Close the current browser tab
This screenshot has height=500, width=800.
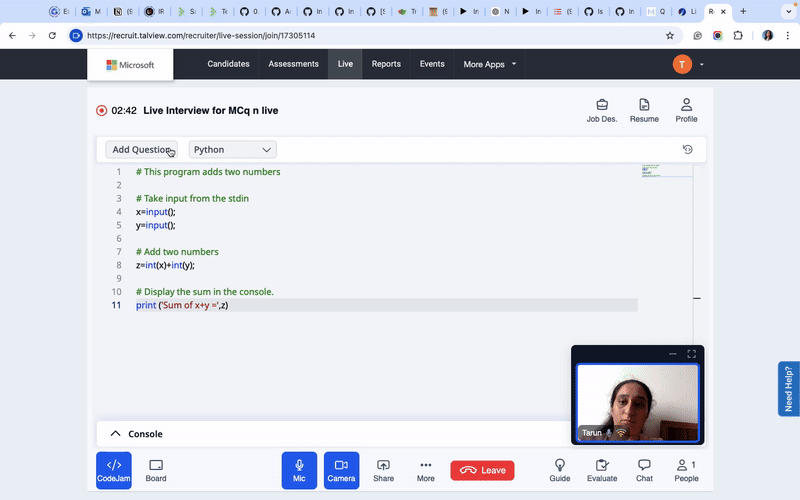tap(723, 12)
